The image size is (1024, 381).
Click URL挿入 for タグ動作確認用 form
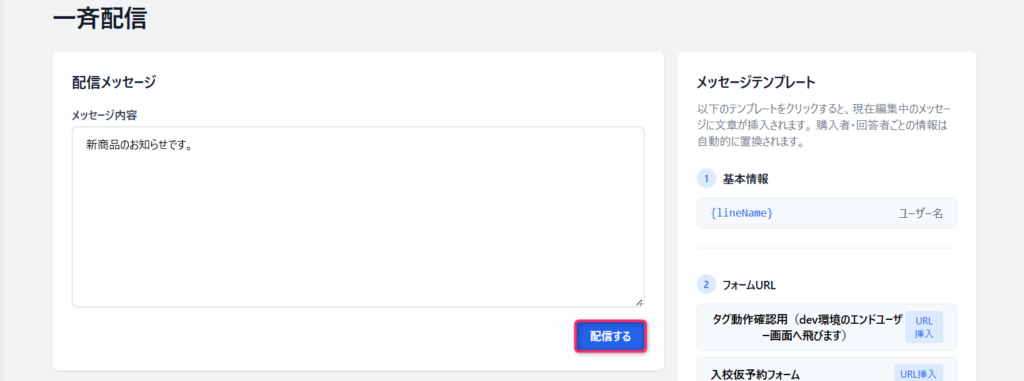point(924,327)
